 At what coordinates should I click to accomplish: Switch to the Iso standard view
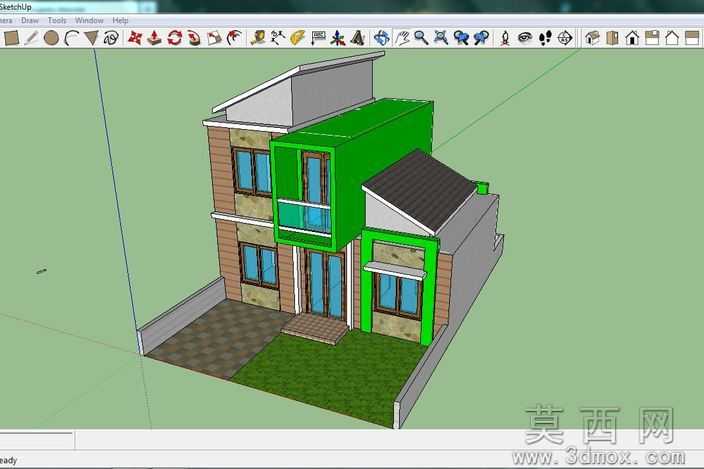(x=592, y=38)
